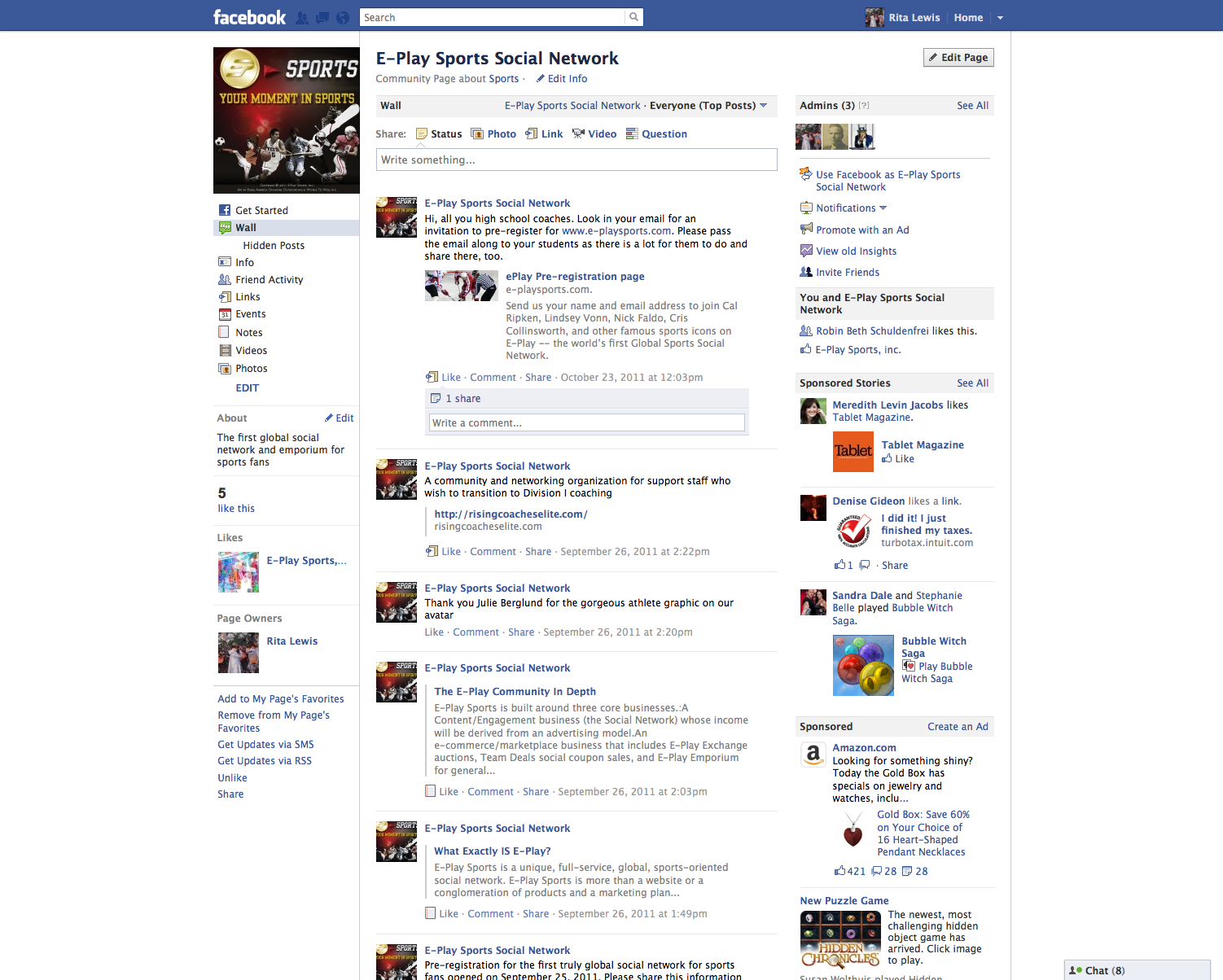
Task: Open Rita Lewis profile in top bar
Action: tap(902, 18)
